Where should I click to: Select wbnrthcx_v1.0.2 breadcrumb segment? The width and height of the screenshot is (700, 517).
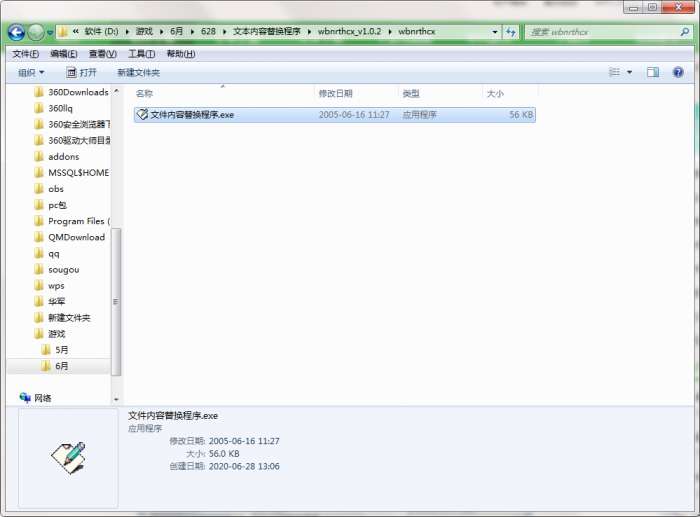point(350,32)
